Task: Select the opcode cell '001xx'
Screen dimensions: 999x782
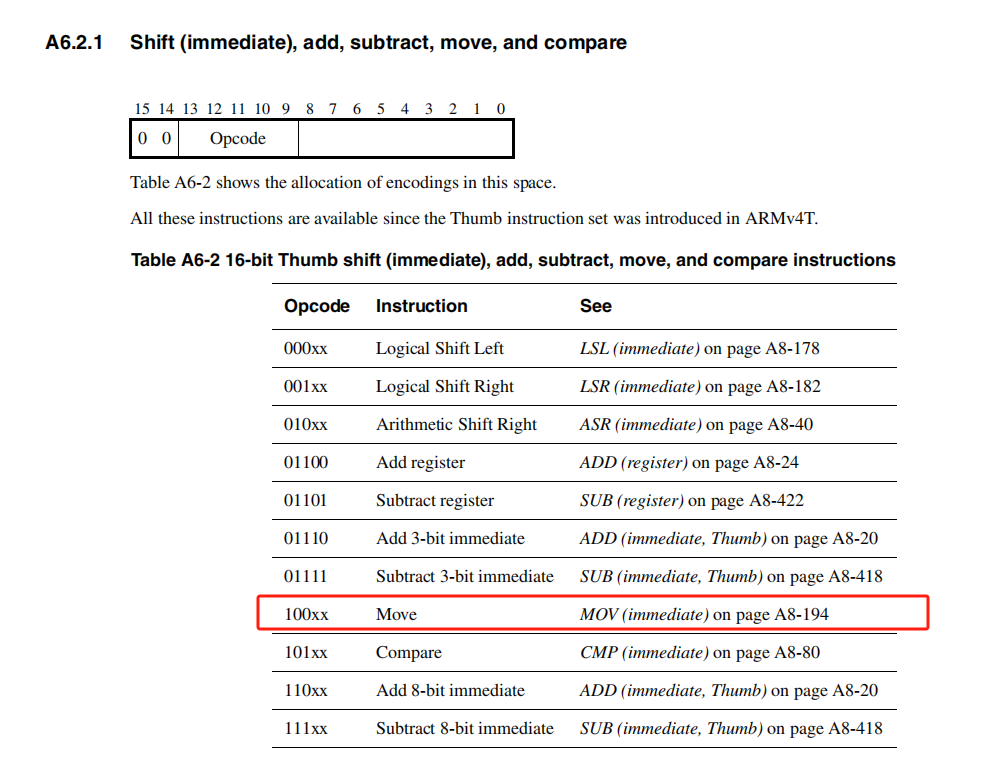Action: pos(305,387)
